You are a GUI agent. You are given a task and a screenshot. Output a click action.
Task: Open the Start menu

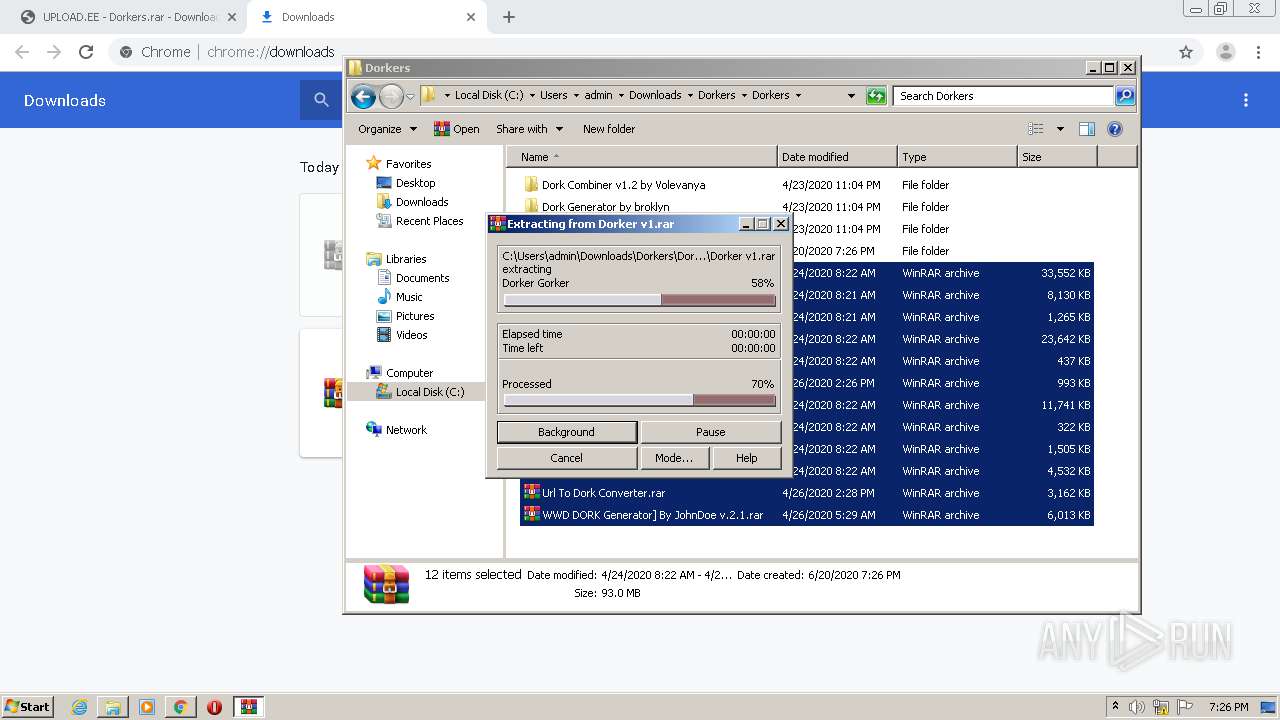(27, 706)
